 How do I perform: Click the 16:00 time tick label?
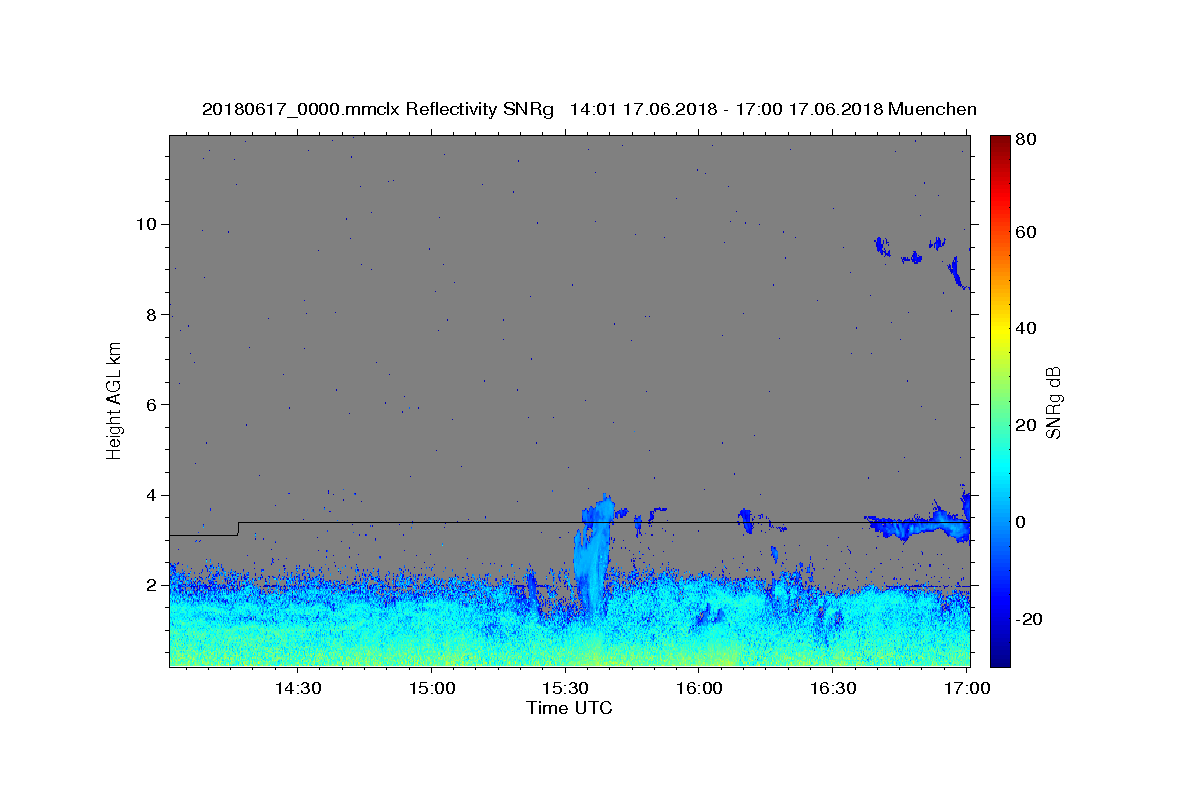pos(699,688)
